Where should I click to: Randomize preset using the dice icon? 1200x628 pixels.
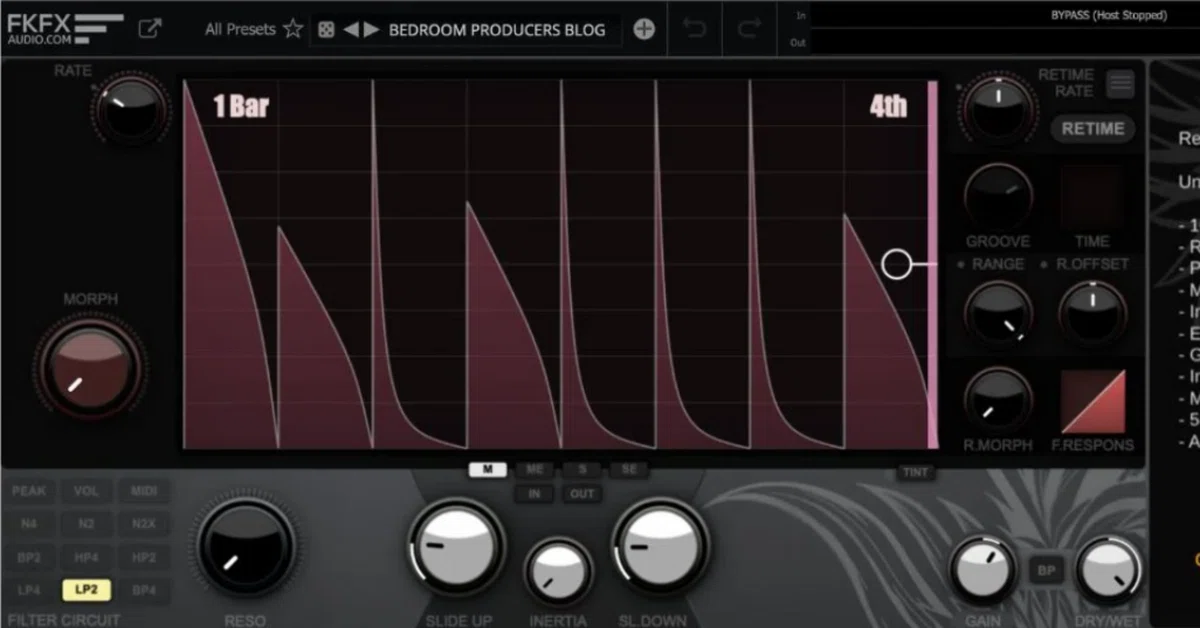[326, 30]
